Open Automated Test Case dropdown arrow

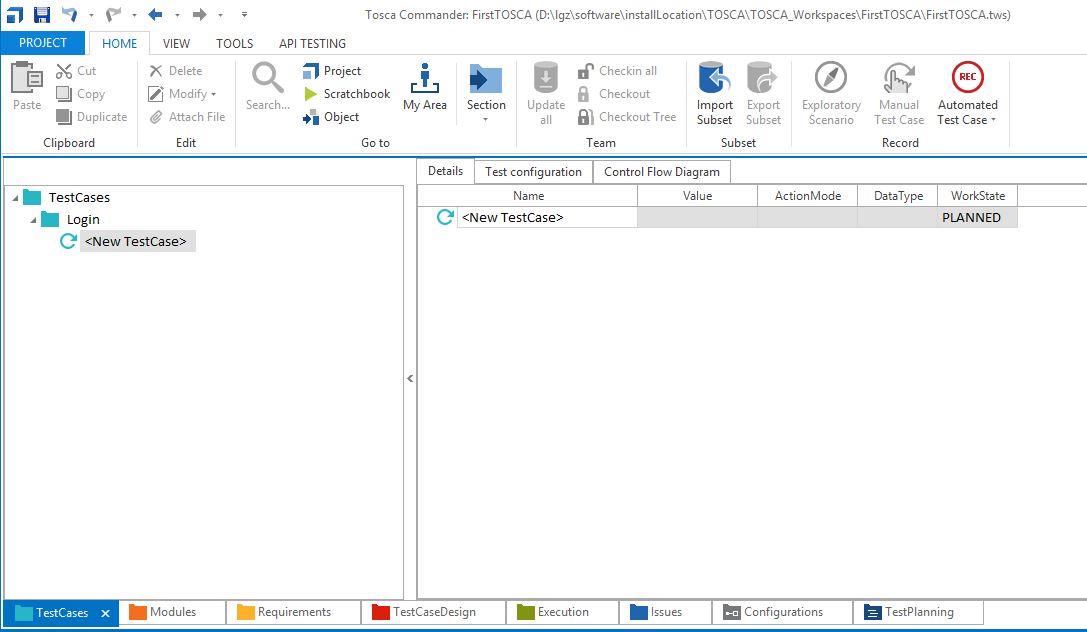click(x=993, y=120)
